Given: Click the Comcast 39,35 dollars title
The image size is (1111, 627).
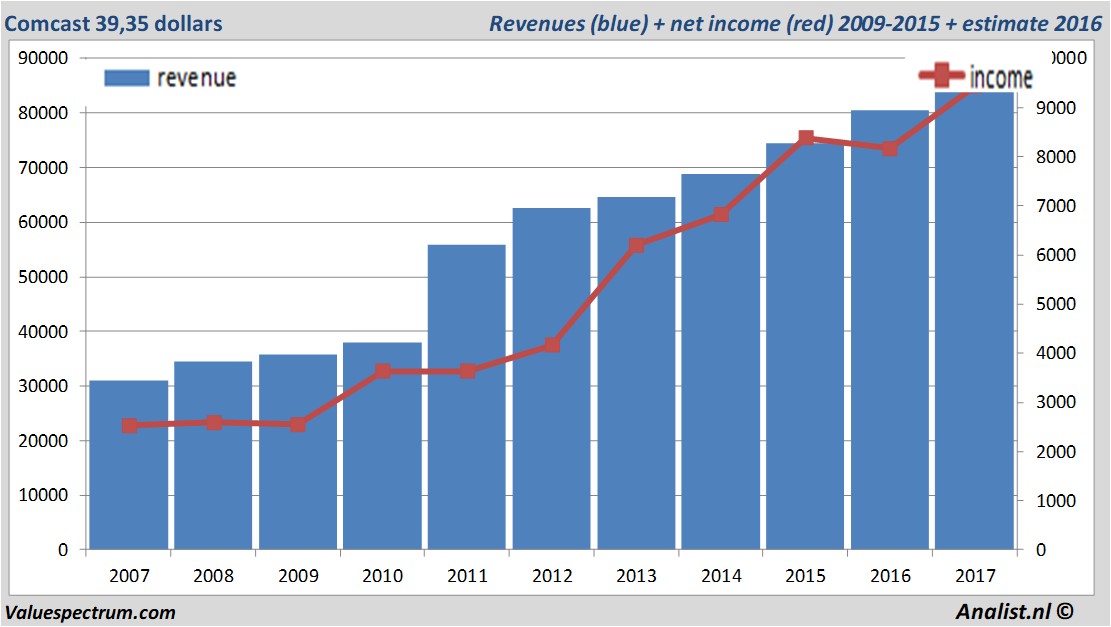Looking at the screenshot, I should 113,23.
